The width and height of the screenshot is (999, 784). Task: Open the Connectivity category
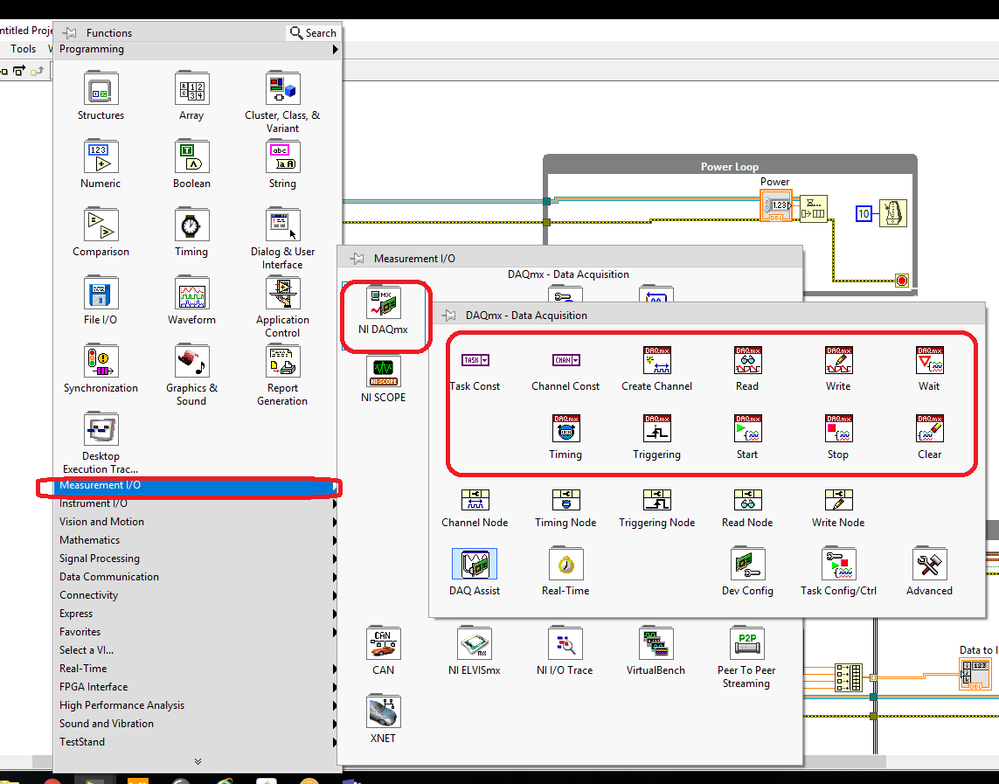click(198, 595)
